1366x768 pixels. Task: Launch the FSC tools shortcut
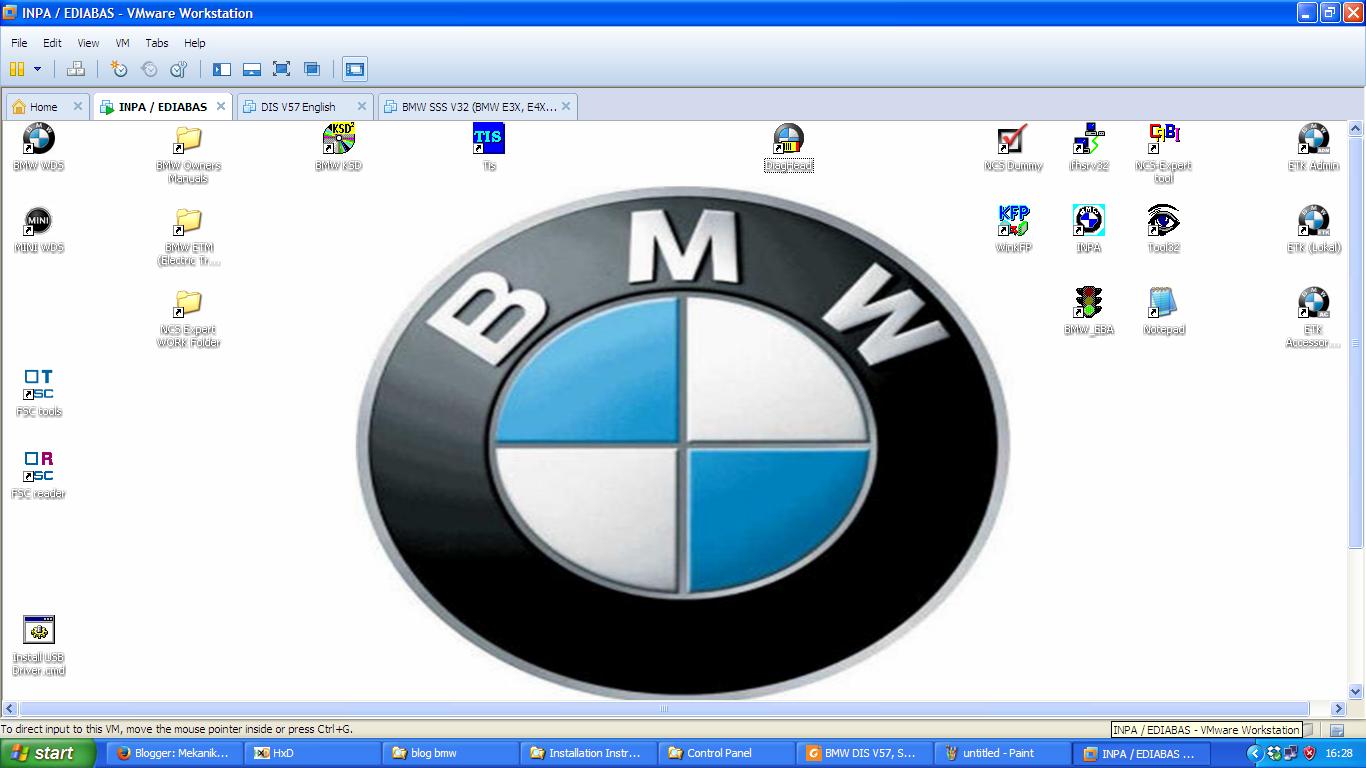[x=38, y=393]
